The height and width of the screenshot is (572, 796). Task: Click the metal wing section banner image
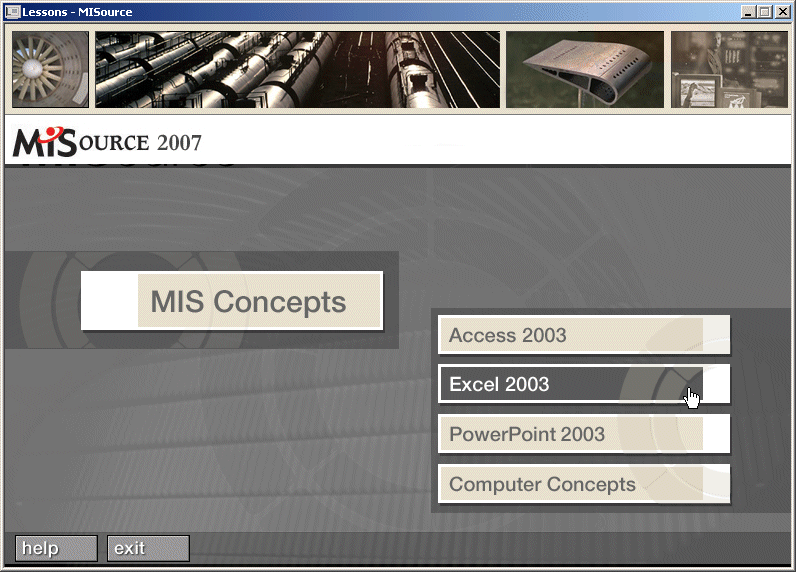(585, 70)
